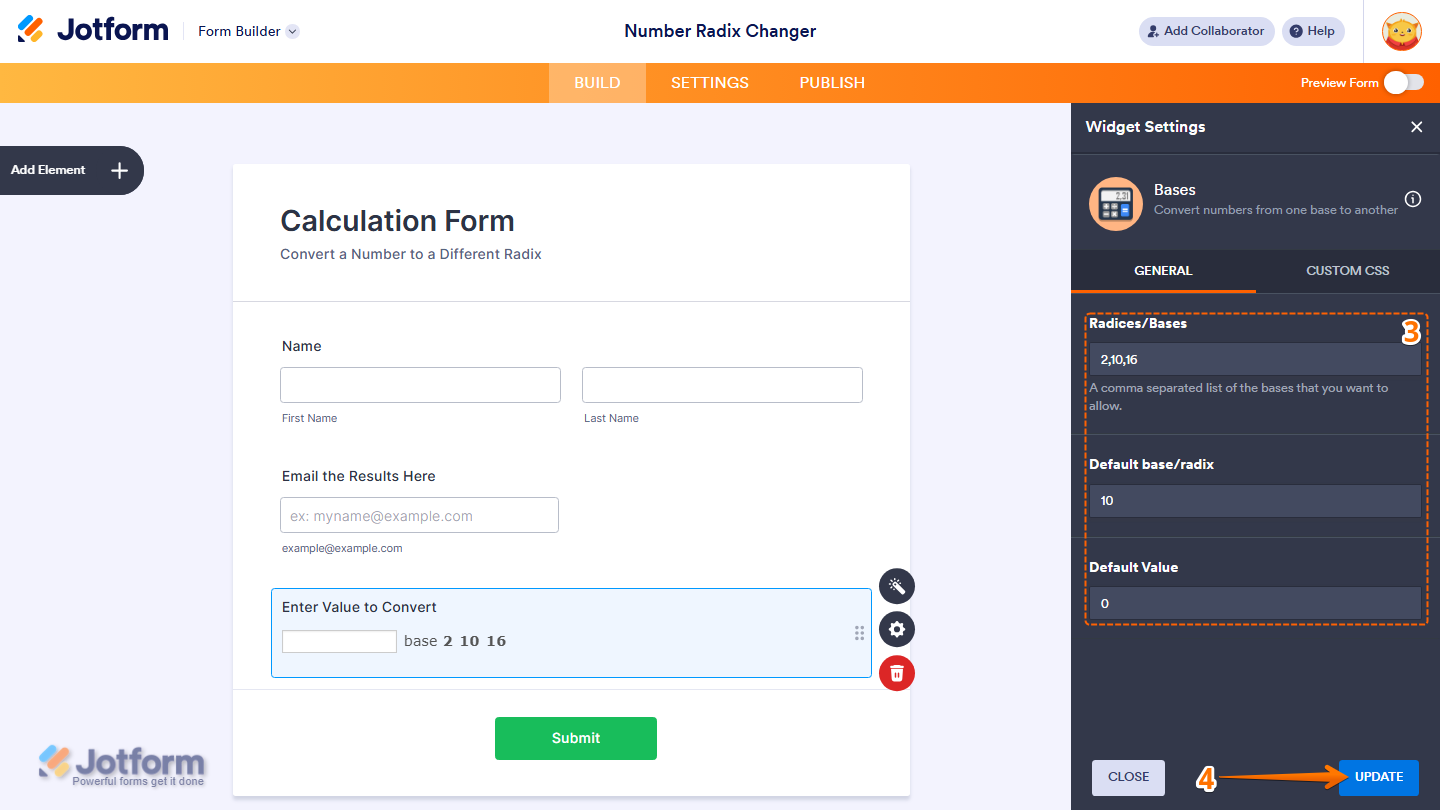1440x810 pixels.
Task: Click the profile avatar icon
Action: point(1402,31)
